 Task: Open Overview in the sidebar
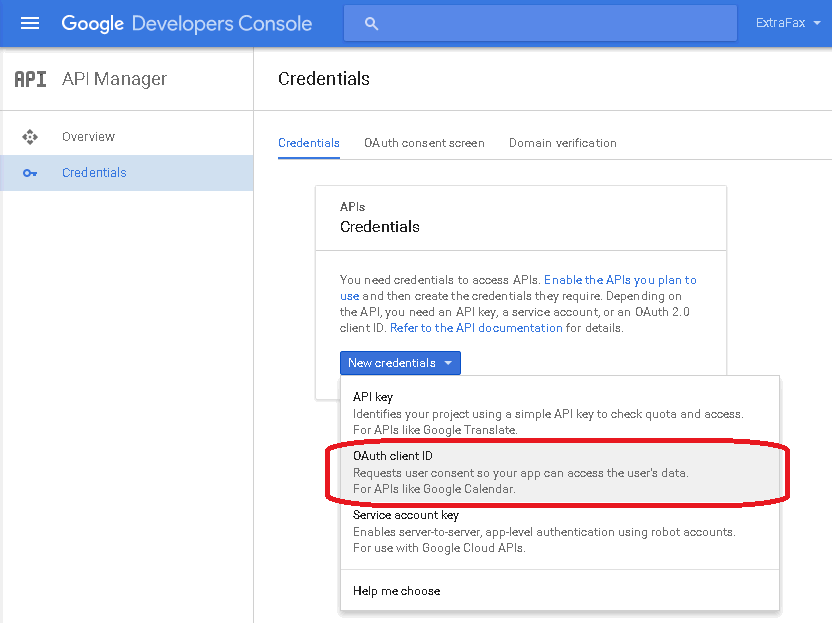pyautogui.click(x=127, y=137)
